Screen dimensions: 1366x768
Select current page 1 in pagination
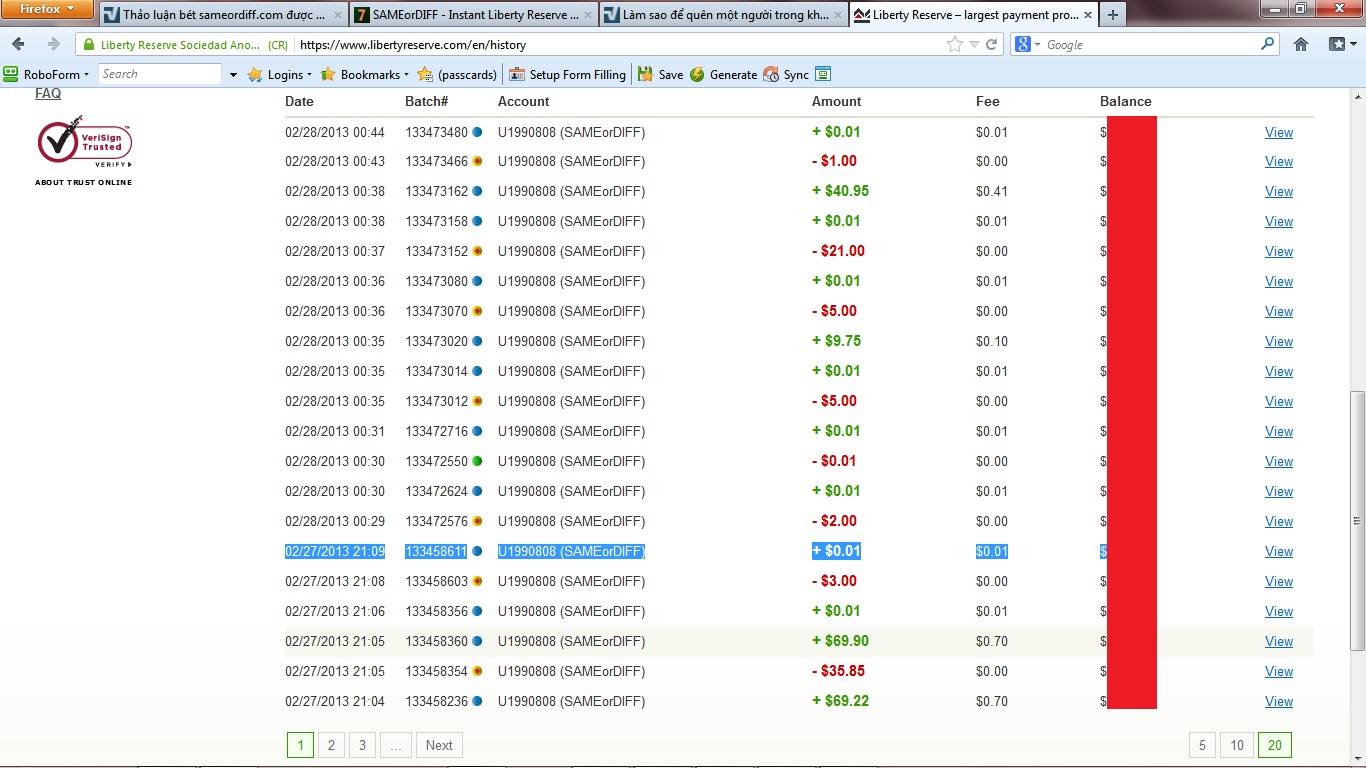click(300, 745)
